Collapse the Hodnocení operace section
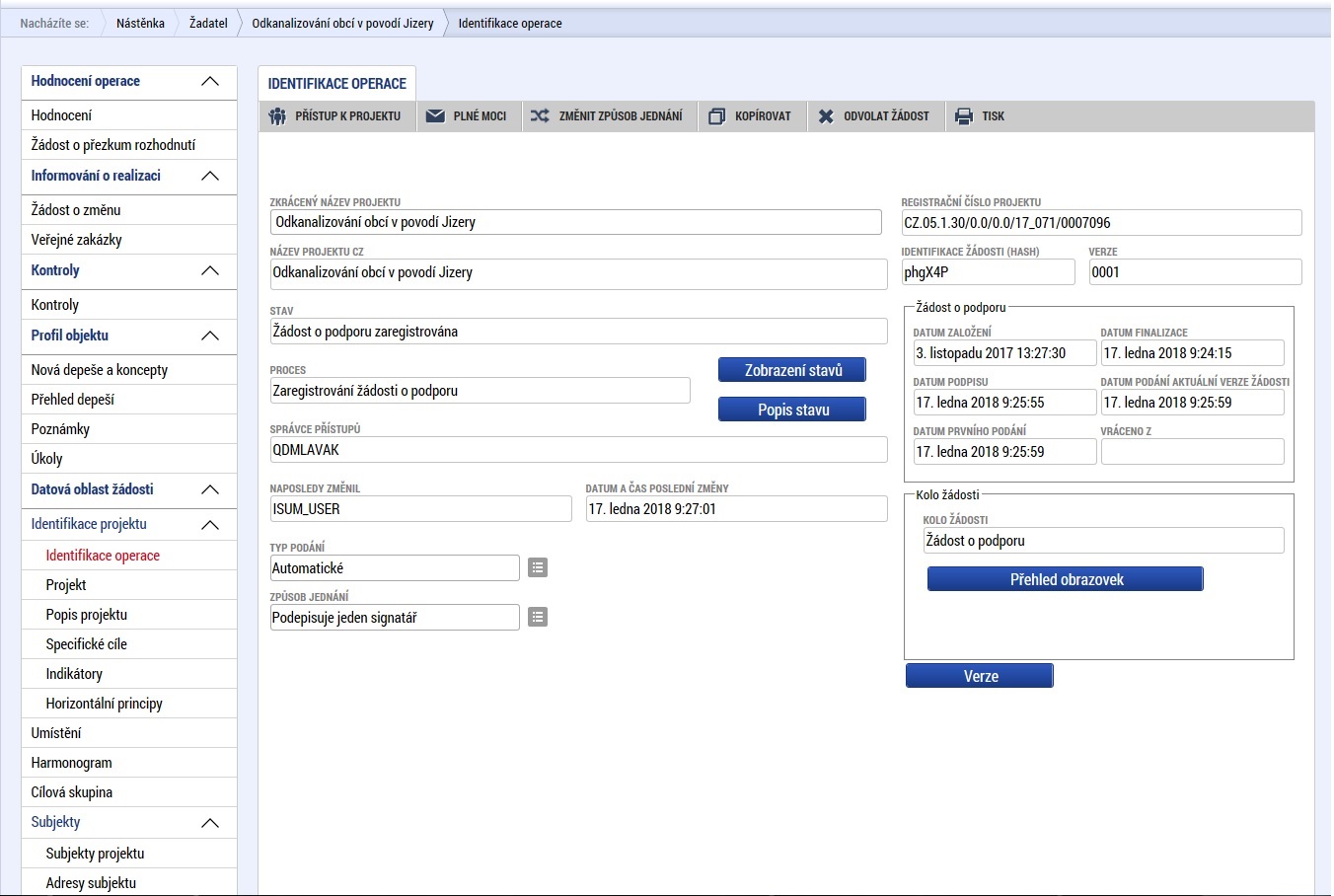This screenshot has height=896, width=1334. click(x=210, y=82)
